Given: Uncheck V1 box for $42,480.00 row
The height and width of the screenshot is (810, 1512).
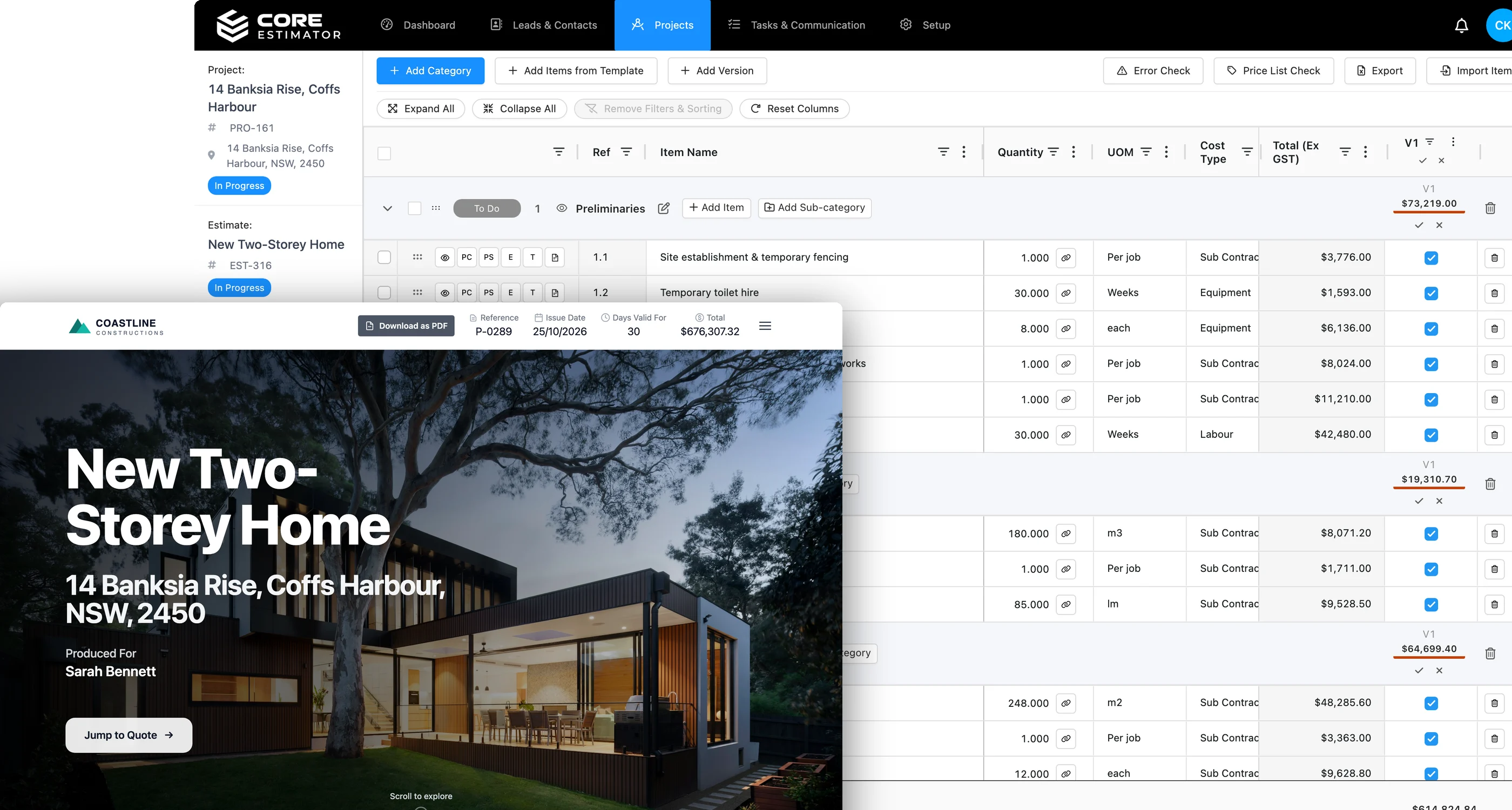Looking at the screenshot, I should (1431, 435).
